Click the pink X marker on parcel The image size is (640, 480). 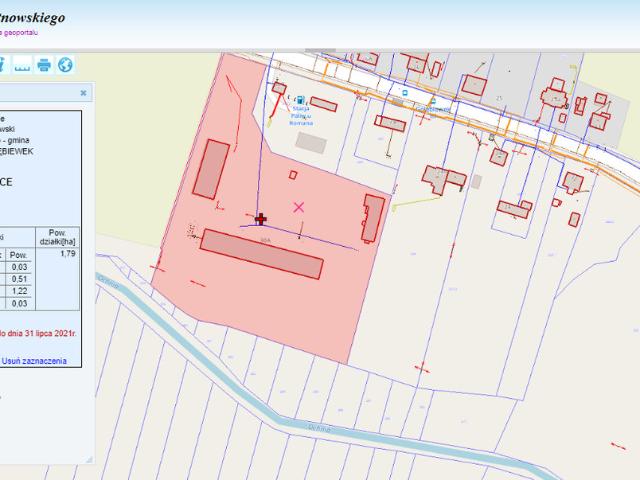point(298,206)
